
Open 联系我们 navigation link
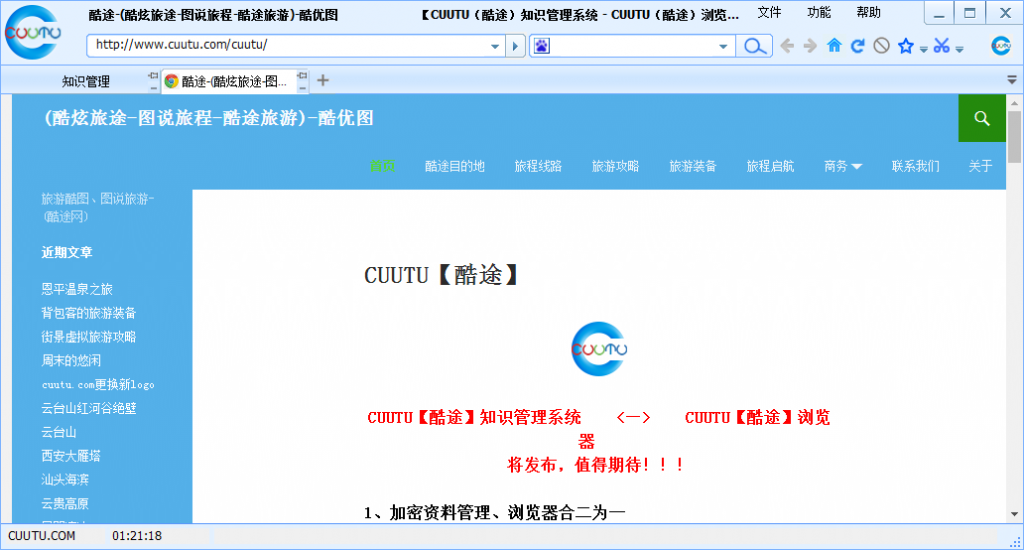[x=916, y=167]
